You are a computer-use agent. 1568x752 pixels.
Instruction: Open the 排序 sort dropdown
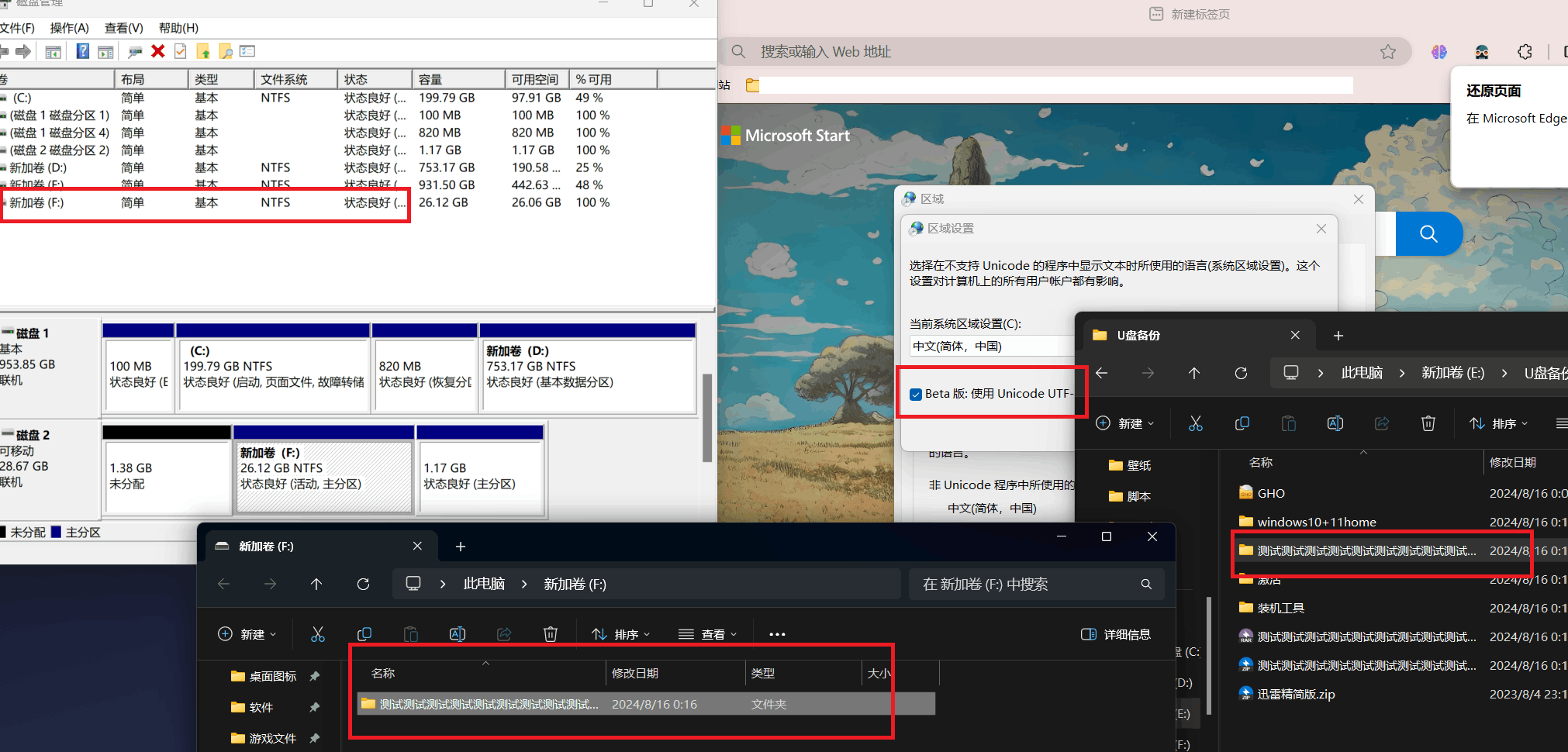(620, 634)
